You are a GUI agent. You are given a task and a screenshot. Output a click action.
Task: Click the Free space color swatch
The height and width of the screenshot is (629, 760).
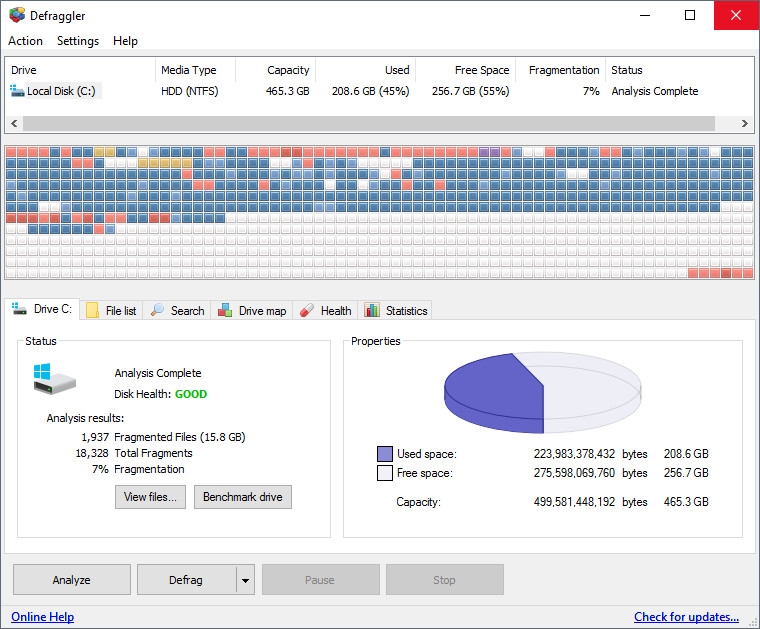point(385,473)
